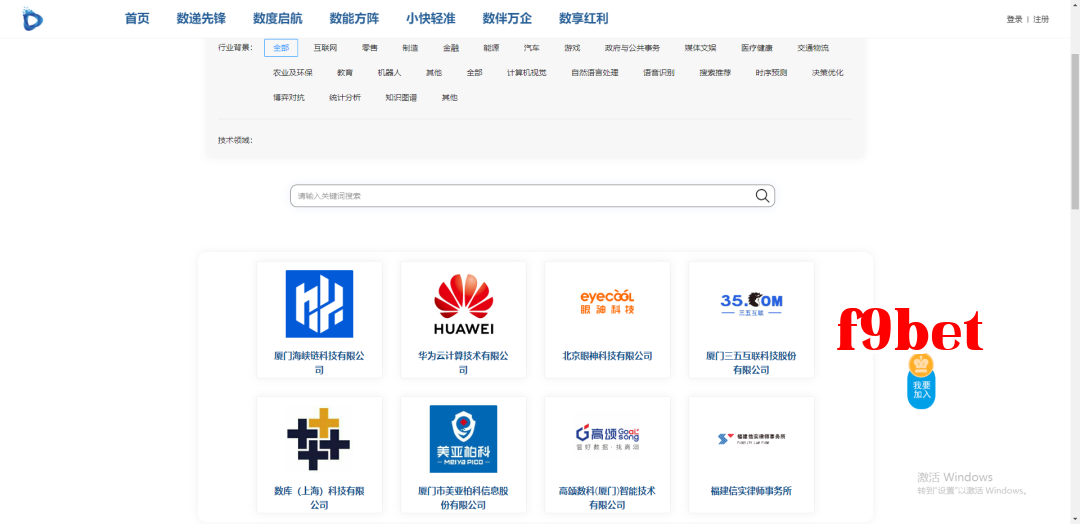Open 厦门三五互联科技股份有限公司 name

(x=751, y=363)
